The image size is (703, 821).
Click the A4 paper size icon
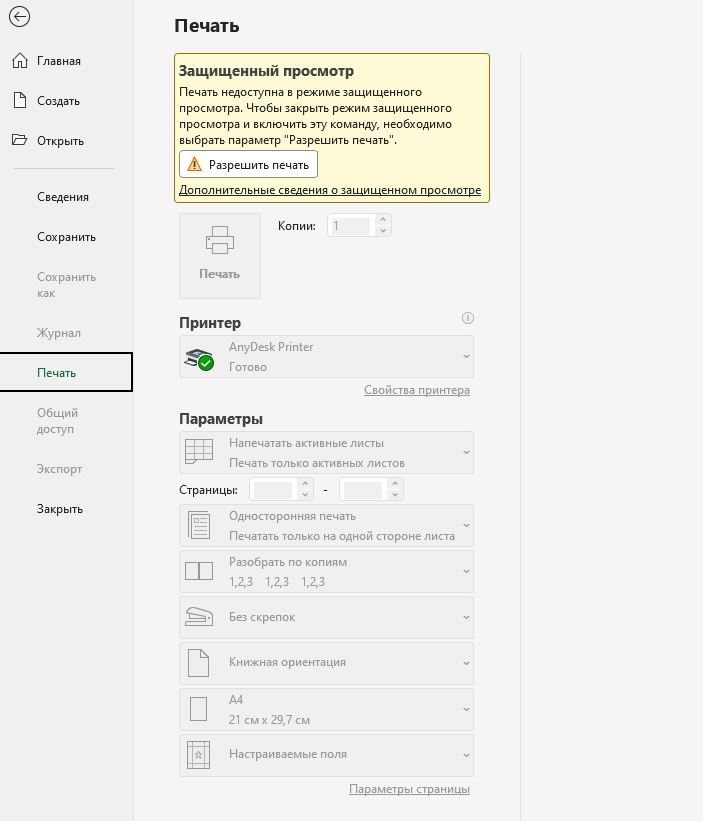(x=199, y=709)
